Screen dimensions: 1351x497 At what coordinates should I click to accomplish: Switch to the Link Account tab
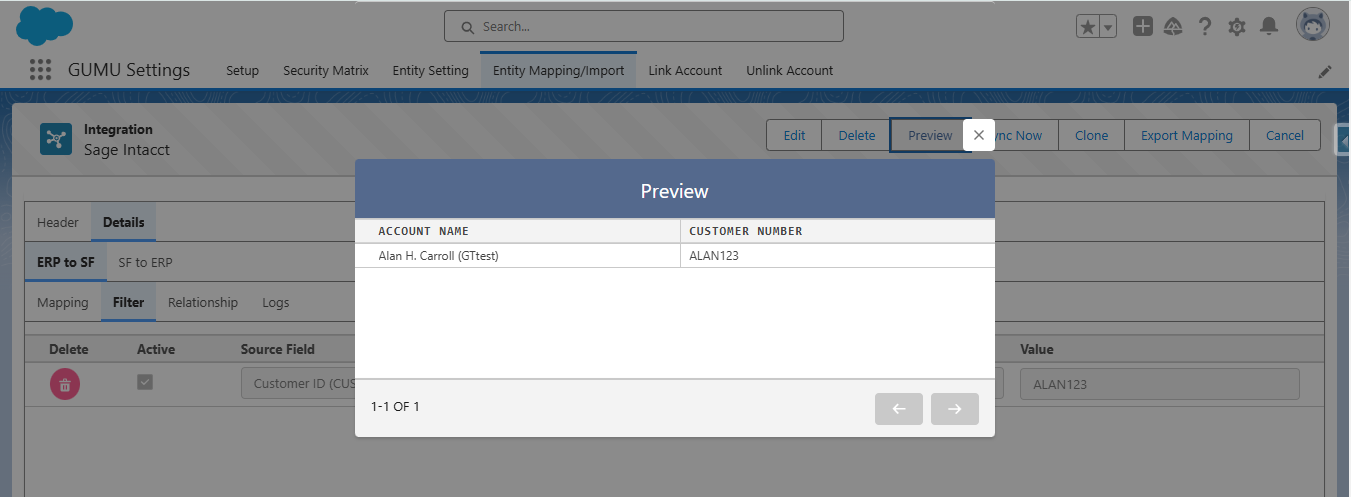(685, 70)
